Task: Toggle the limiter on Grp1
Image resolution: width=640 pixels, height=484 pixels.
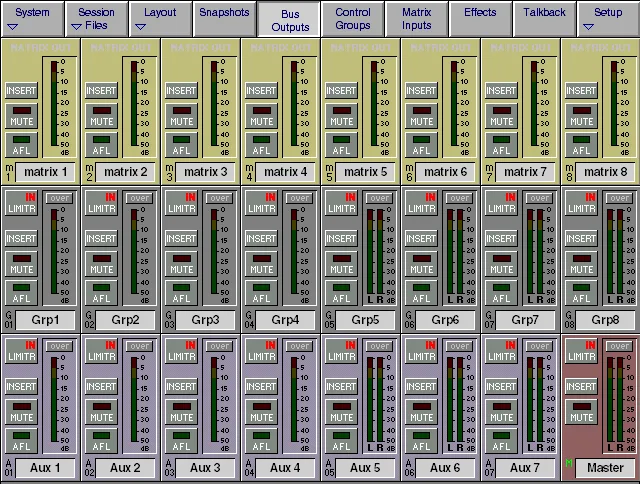Action: pos(22,203)
